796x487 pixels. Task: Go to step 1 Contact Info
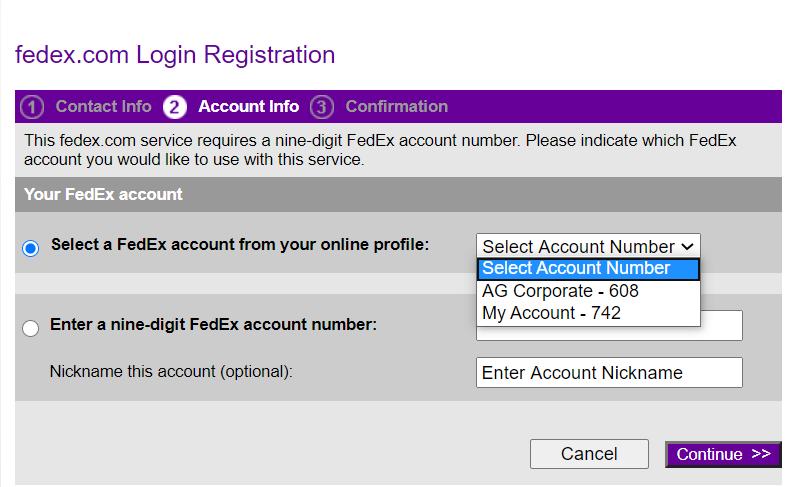pyautogui.click(x=104, y=107)
